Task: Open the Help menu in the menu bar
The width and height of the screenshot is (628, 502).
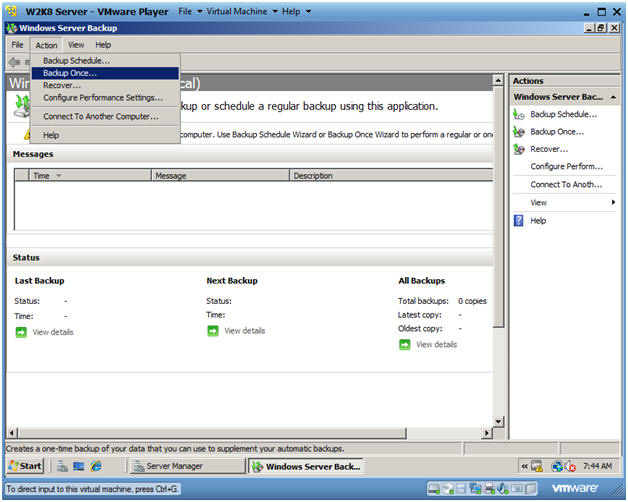Action: click(x=103, y=45)
